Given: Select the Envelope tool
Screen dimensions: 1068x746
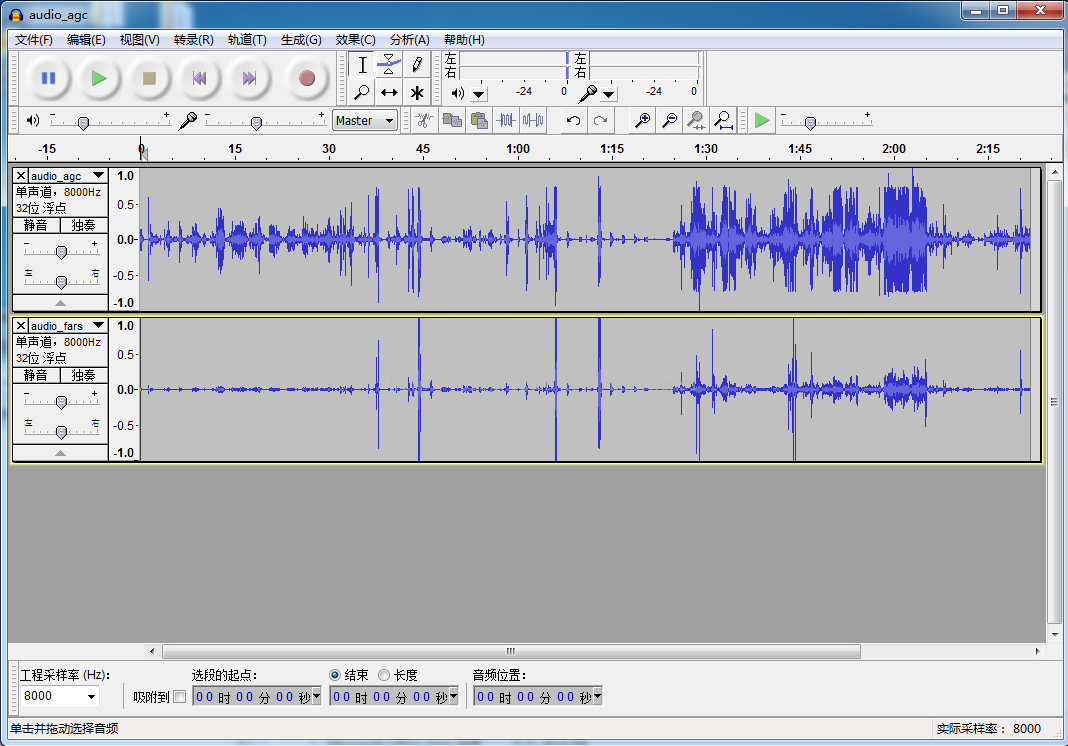Looking at the screenshot, I should 389,65.
